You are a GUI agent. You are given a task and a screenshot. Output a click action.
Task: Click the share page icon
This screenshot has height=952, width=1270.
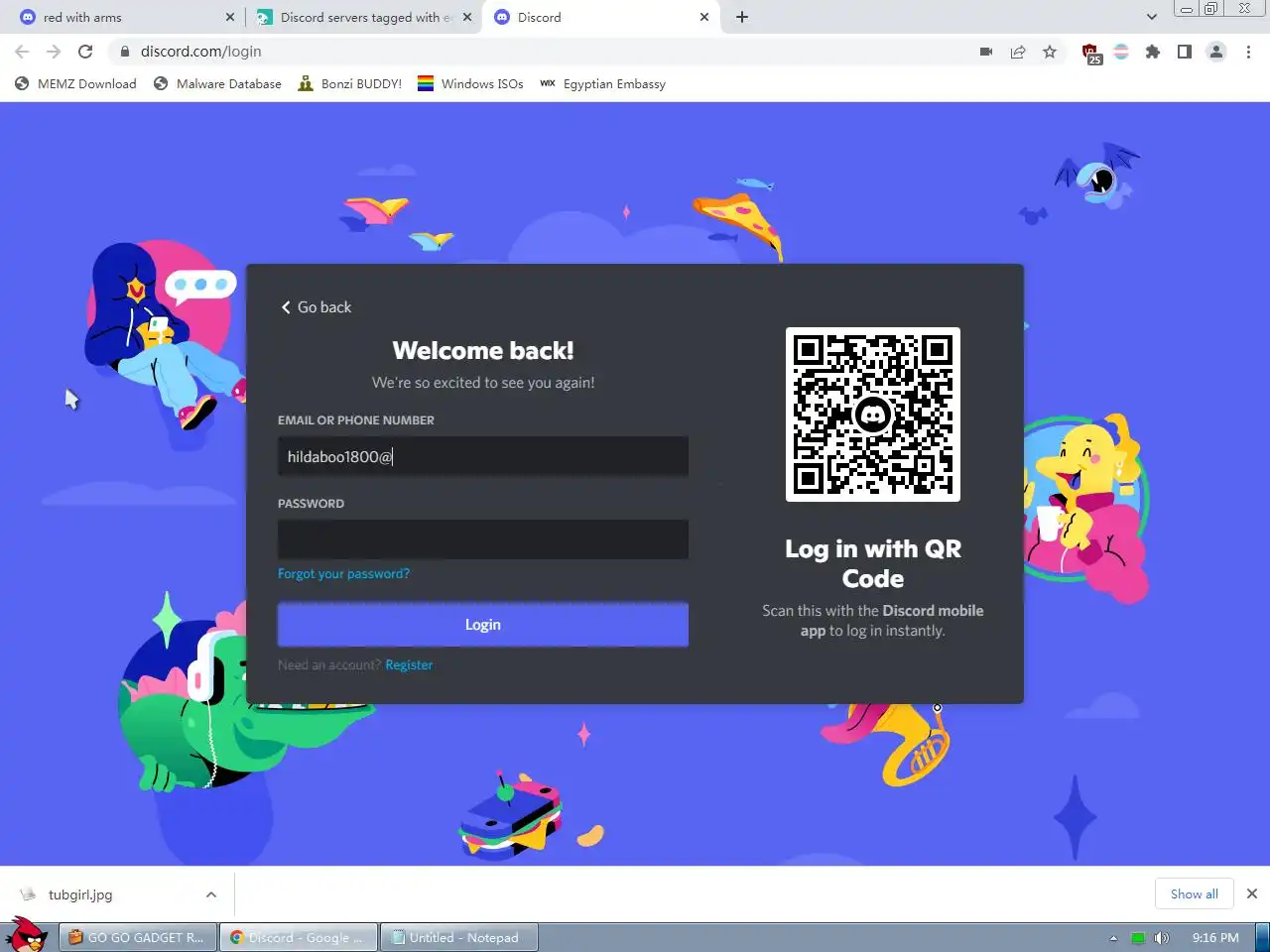[x=1018, y=52]
